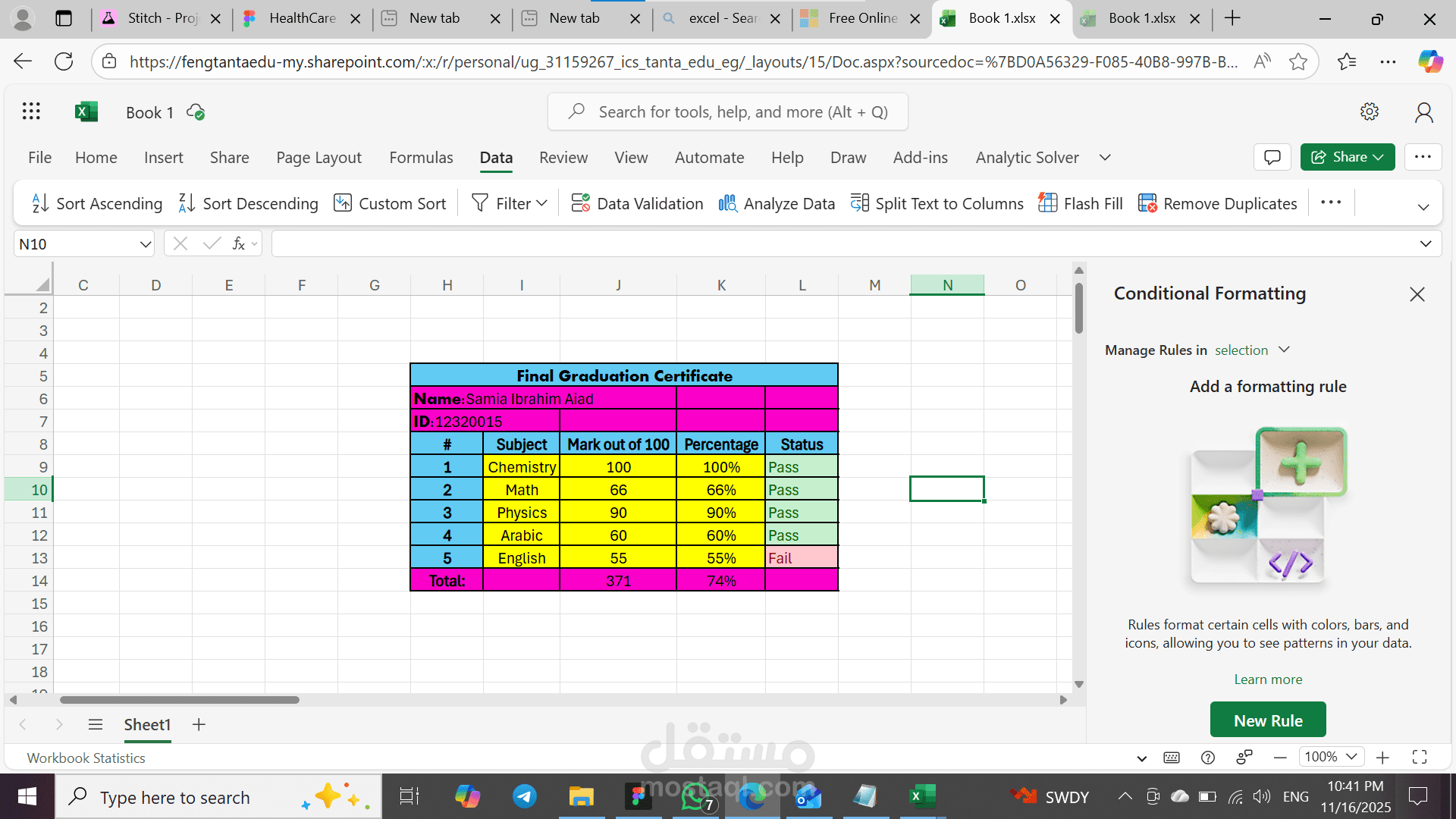The width and height of the screenshot is (1456, 819).
Task: Open the Filter dropdown
Action: [x=541, y=203]
